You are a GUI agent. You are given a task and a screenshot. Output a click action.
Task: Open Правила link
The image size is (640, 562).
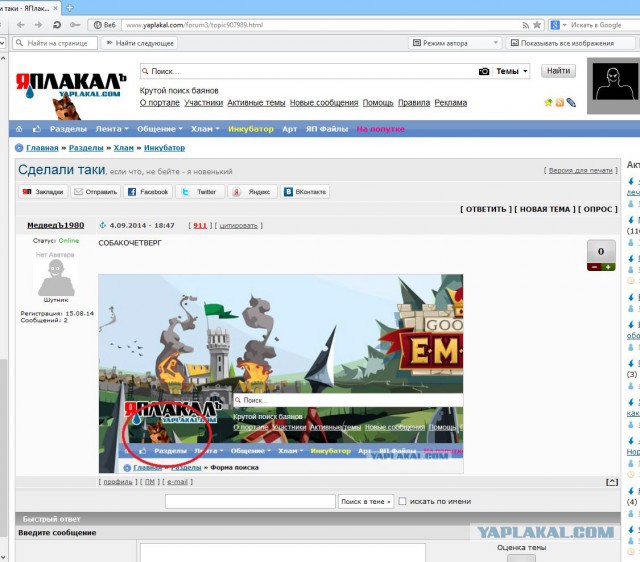414,103
